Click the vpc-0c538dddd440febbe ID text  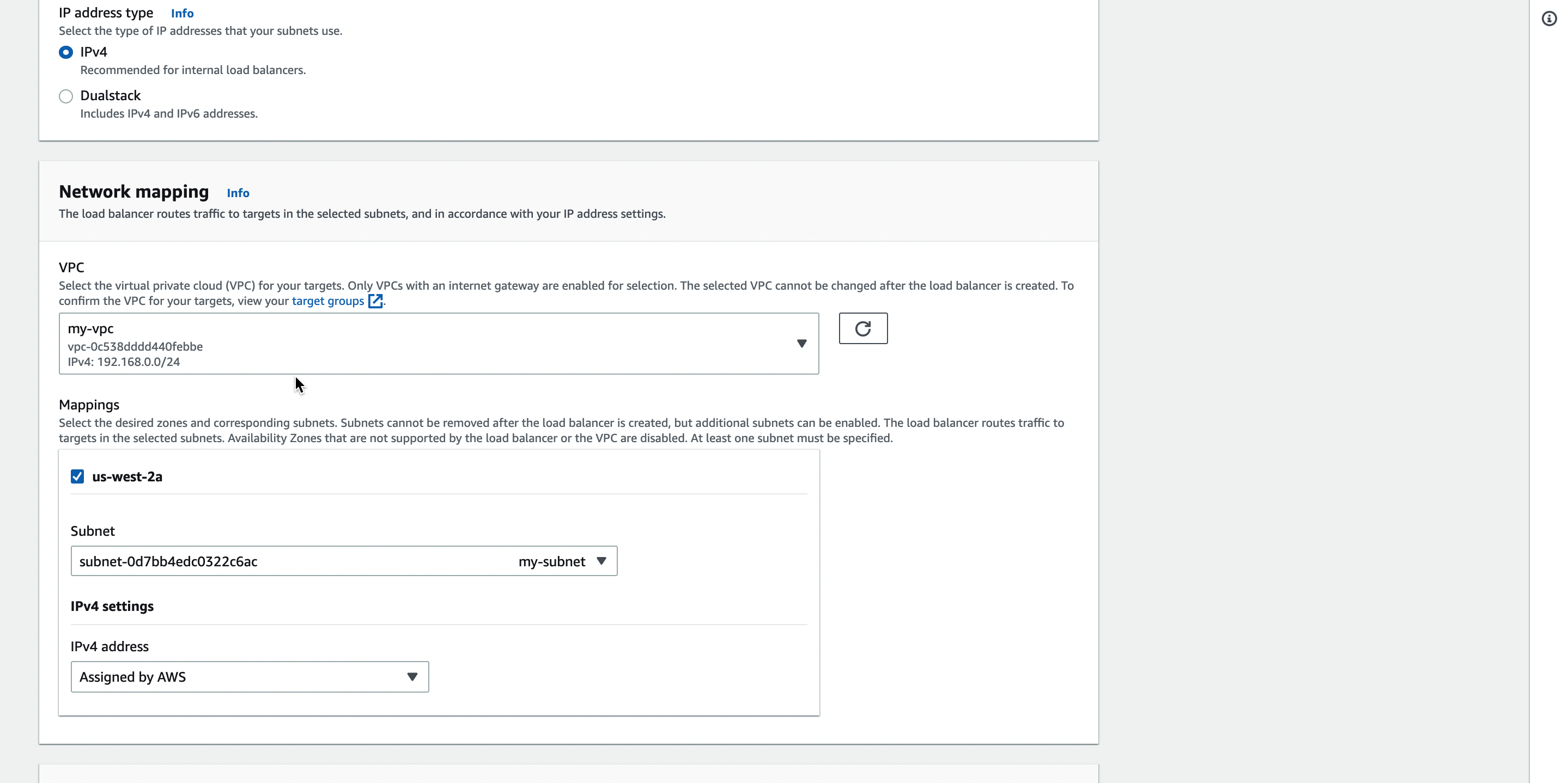[x=135, y=347]
